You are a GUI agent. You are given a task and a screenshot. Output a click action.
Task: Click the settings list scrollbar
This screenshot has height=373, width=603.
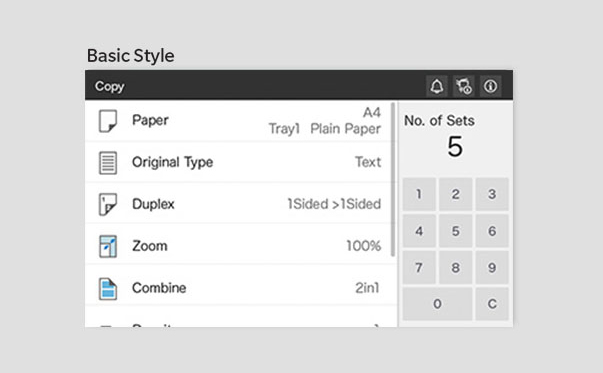393,180
